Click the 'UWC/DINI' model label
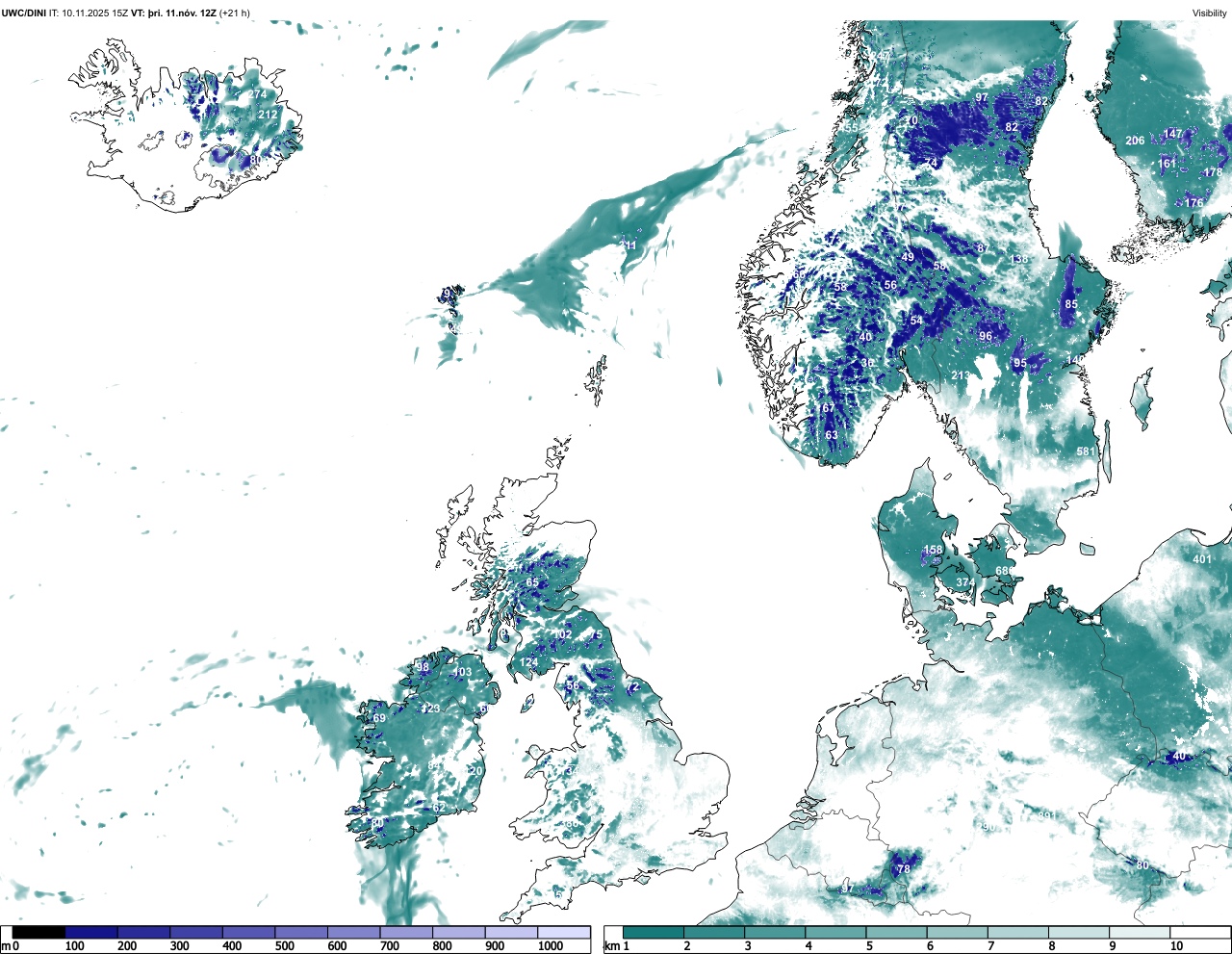Viewport: 1232px width, 954px height. tap(24, 13)
